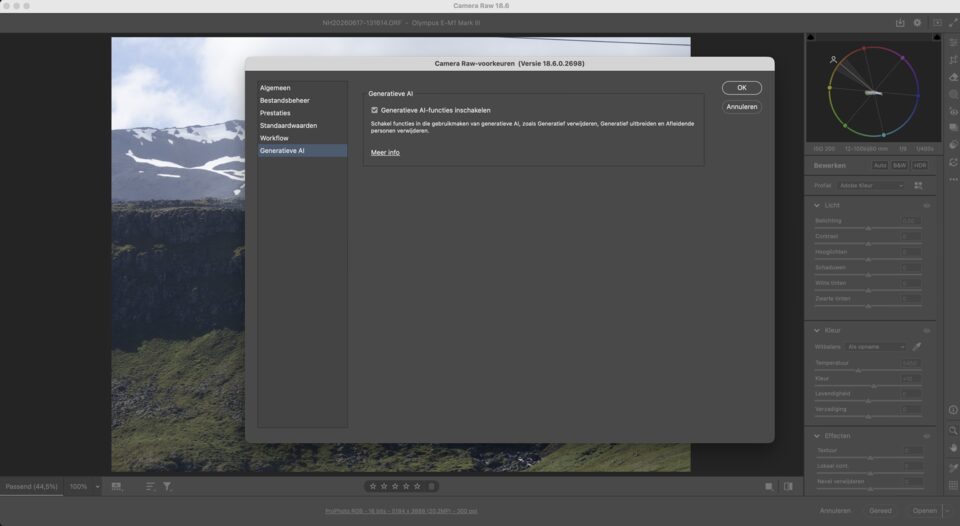Click the Auto adjustment button

pyautogui.click(x=880, y=165)
